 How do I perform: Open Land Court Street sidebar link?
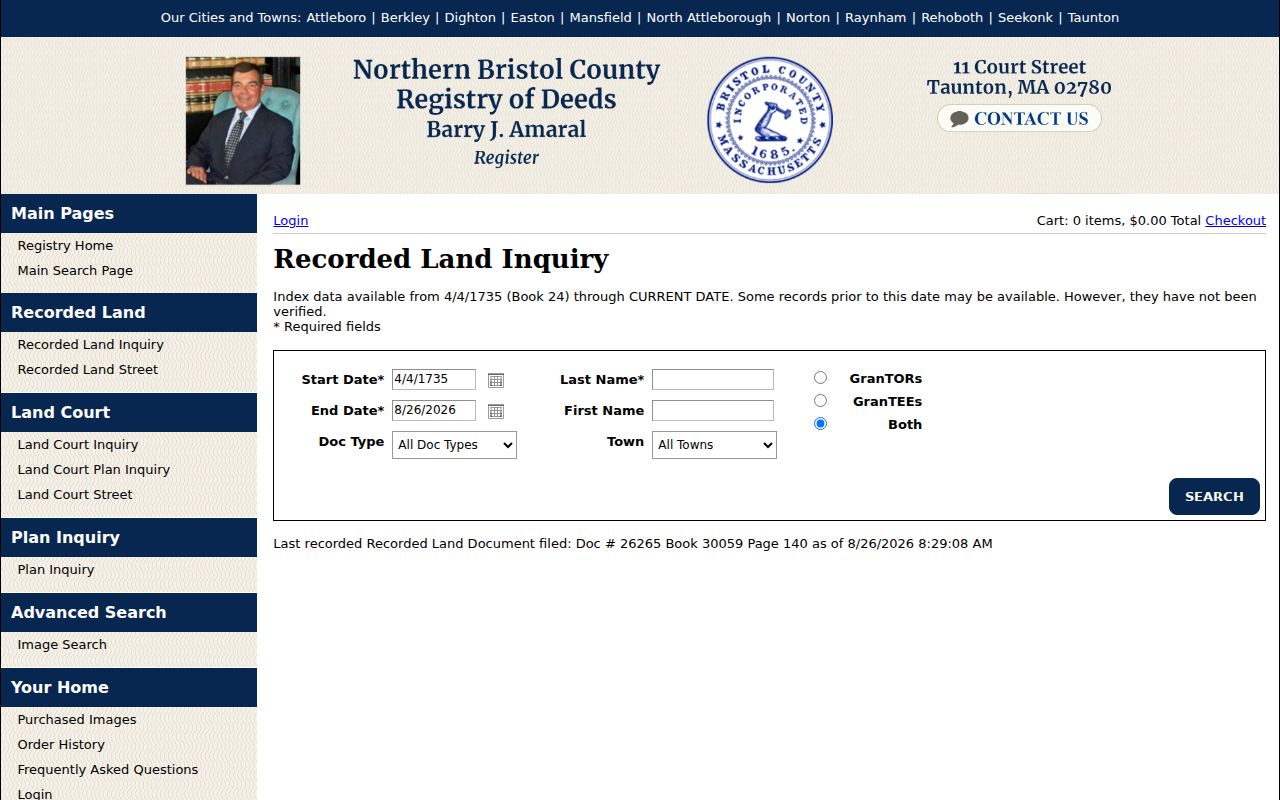pos(75,495)
